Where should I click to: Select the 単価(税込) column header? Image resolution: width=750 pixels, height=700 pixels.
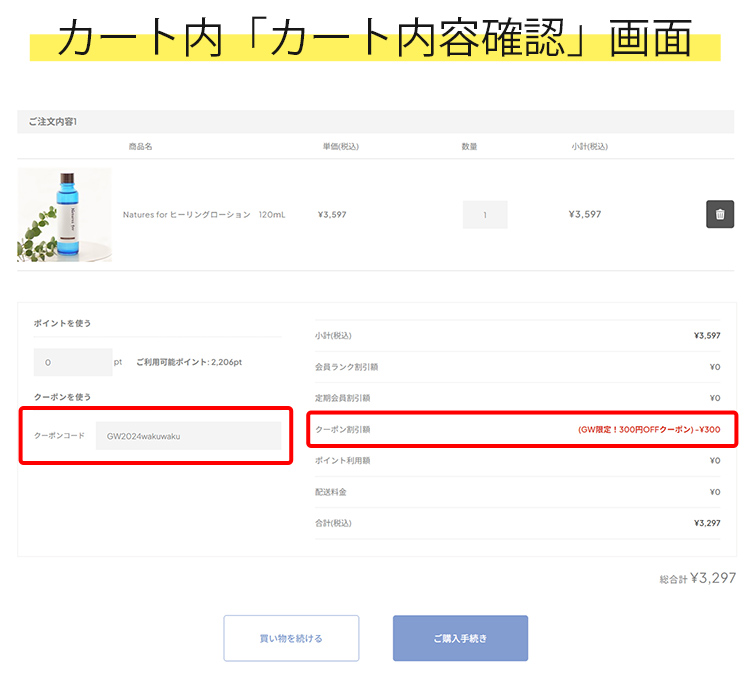[x=341, y=146]
